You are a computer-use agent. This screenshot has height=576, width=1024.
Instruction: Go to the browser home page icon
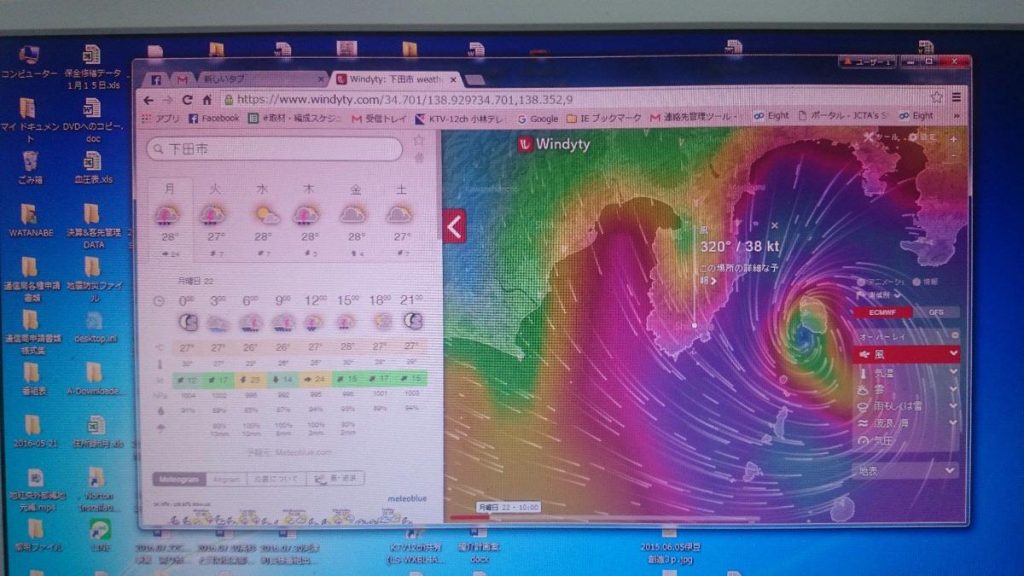pyautogui.click(x=206, y=100)
